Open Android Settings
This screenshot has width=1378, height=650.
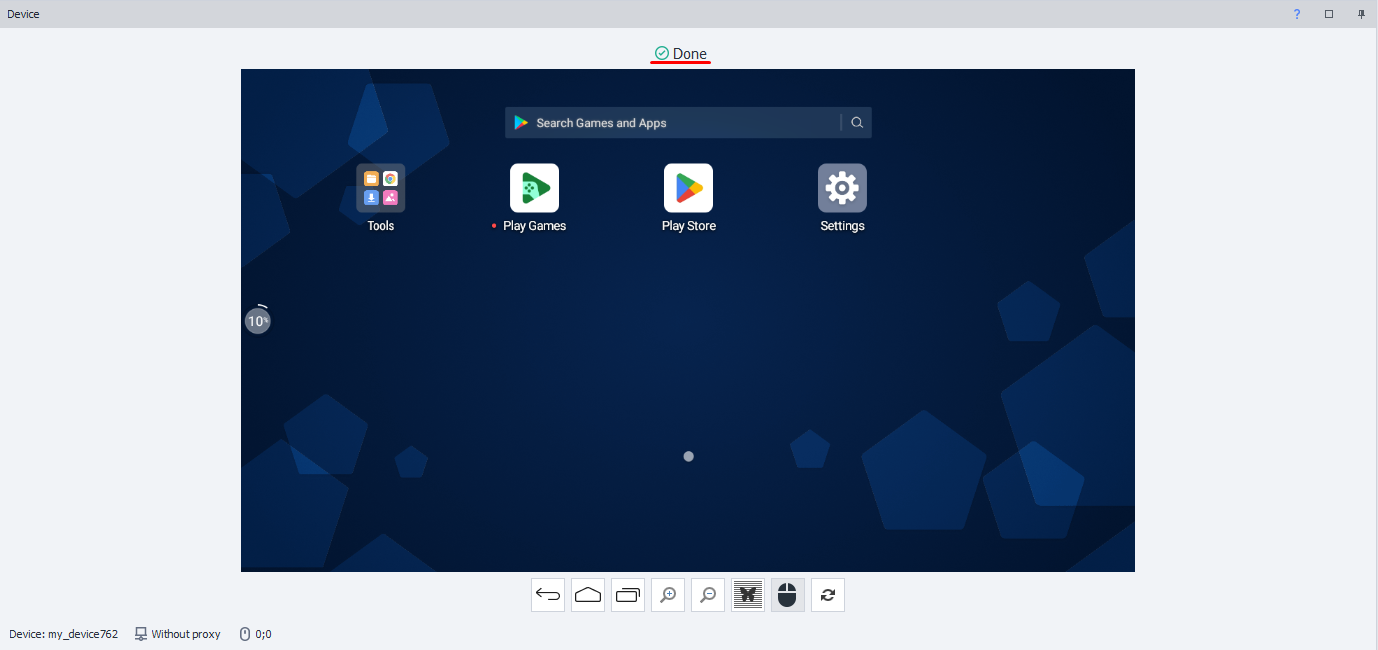tap(842, 189)
